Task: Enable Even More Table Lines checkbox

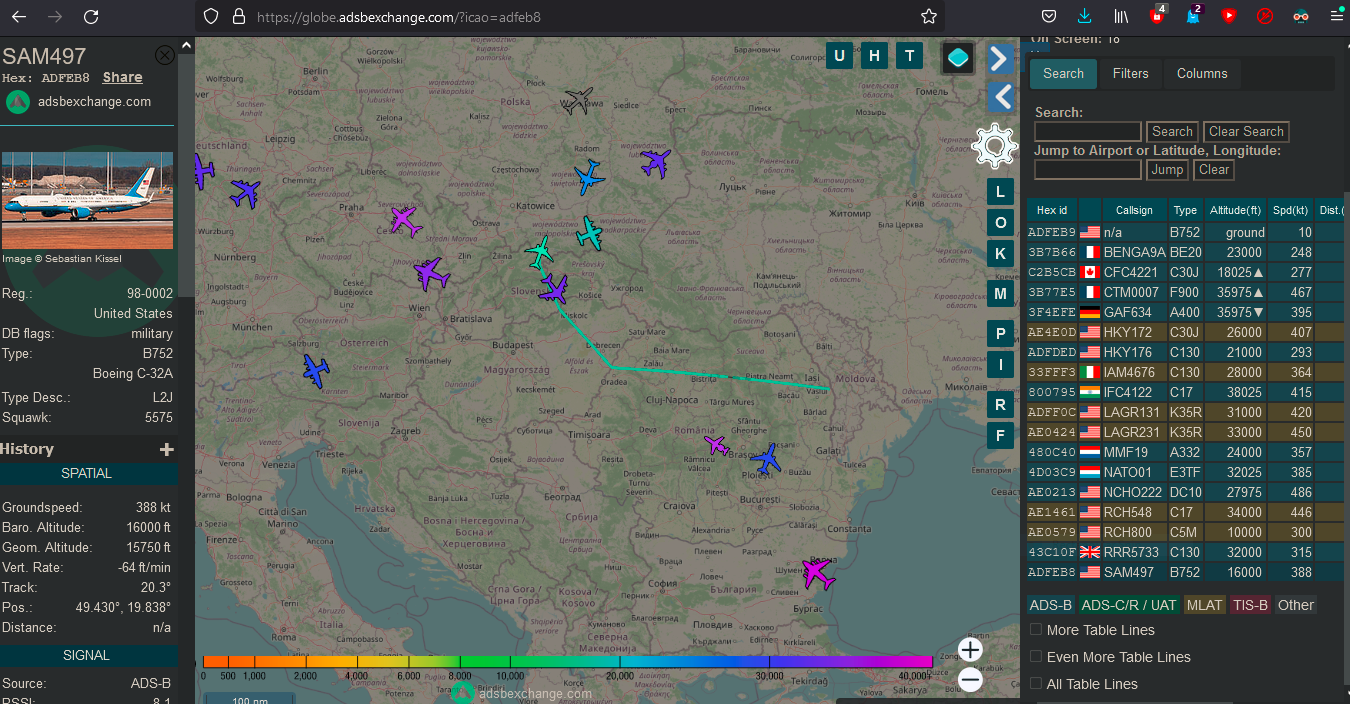Action: [1036, 657]
